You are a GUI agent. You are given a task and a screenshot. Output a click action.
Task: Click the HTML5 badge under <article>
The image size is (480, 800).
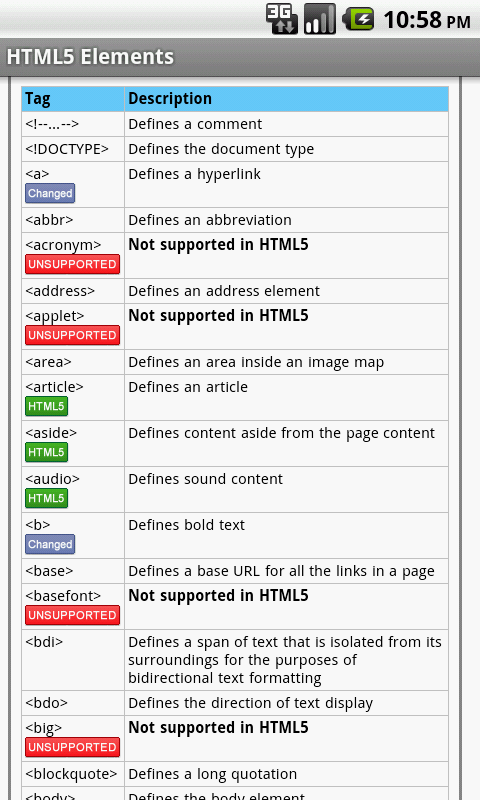pyautogui.click(x=46, y=407)
